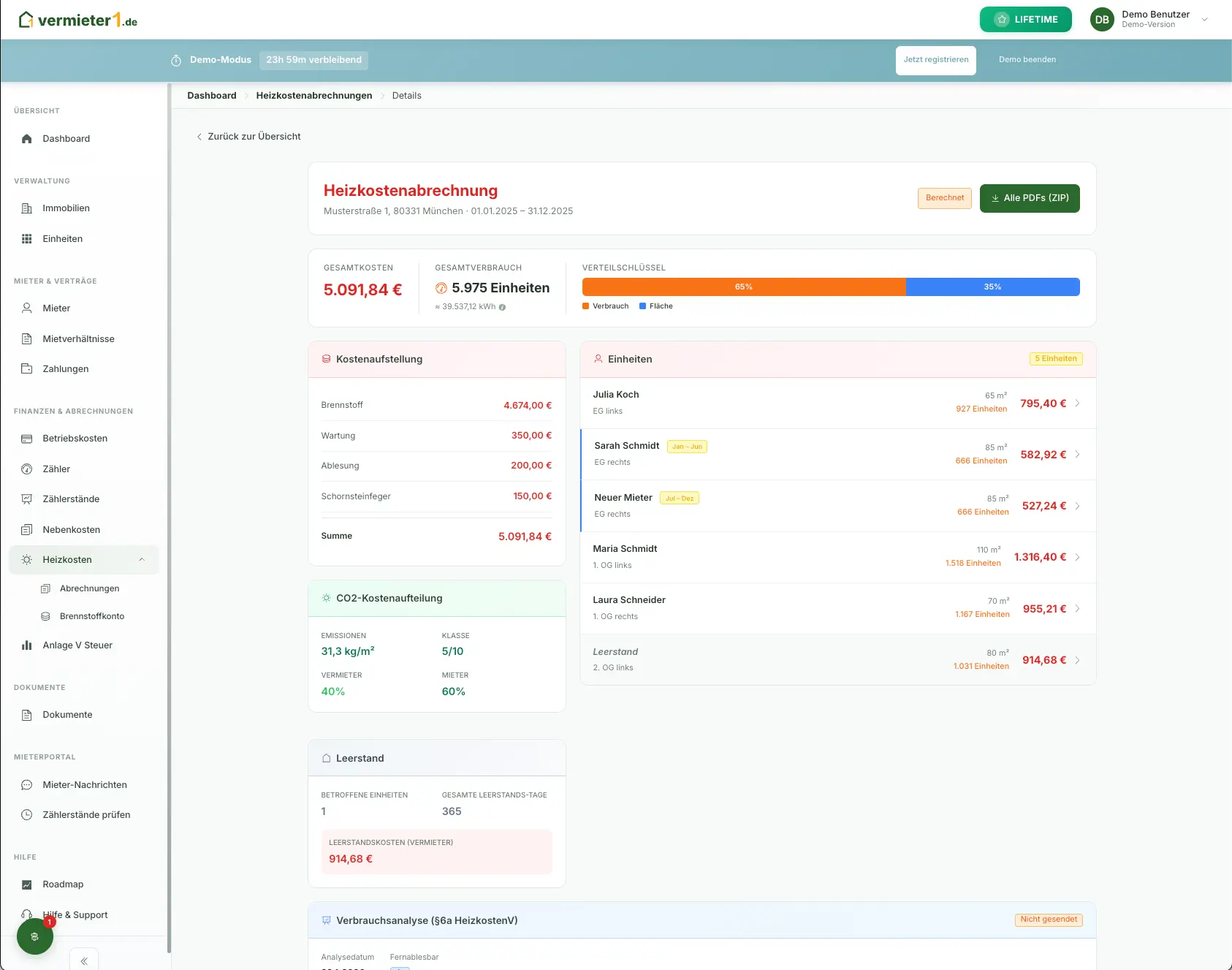Click the blue 35% Fläche bar segment
Image resolution: width=1232 pixels, height=970 pixels.
[x=993, y=287]
